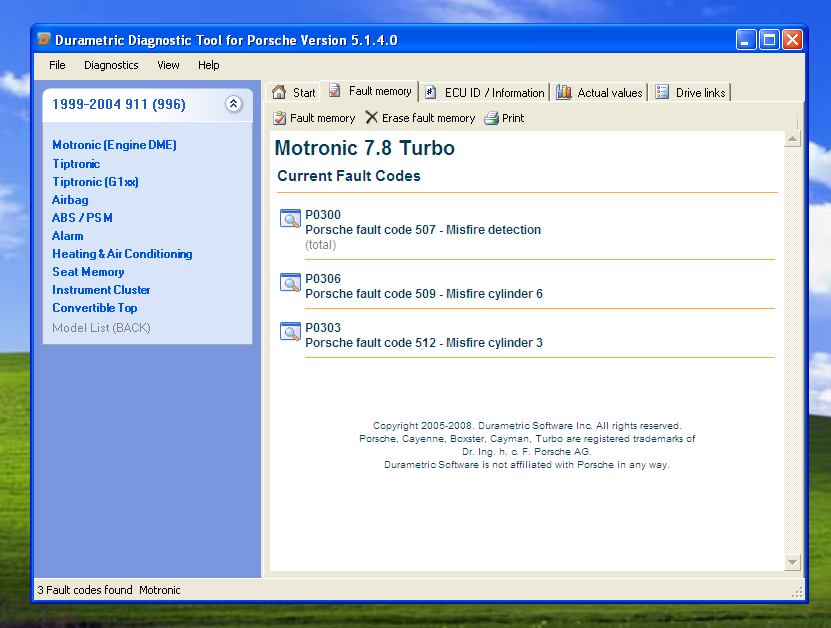
Task: Collapse the 1999-2004 911 (996) panel
Action: [x=233, y=104]
